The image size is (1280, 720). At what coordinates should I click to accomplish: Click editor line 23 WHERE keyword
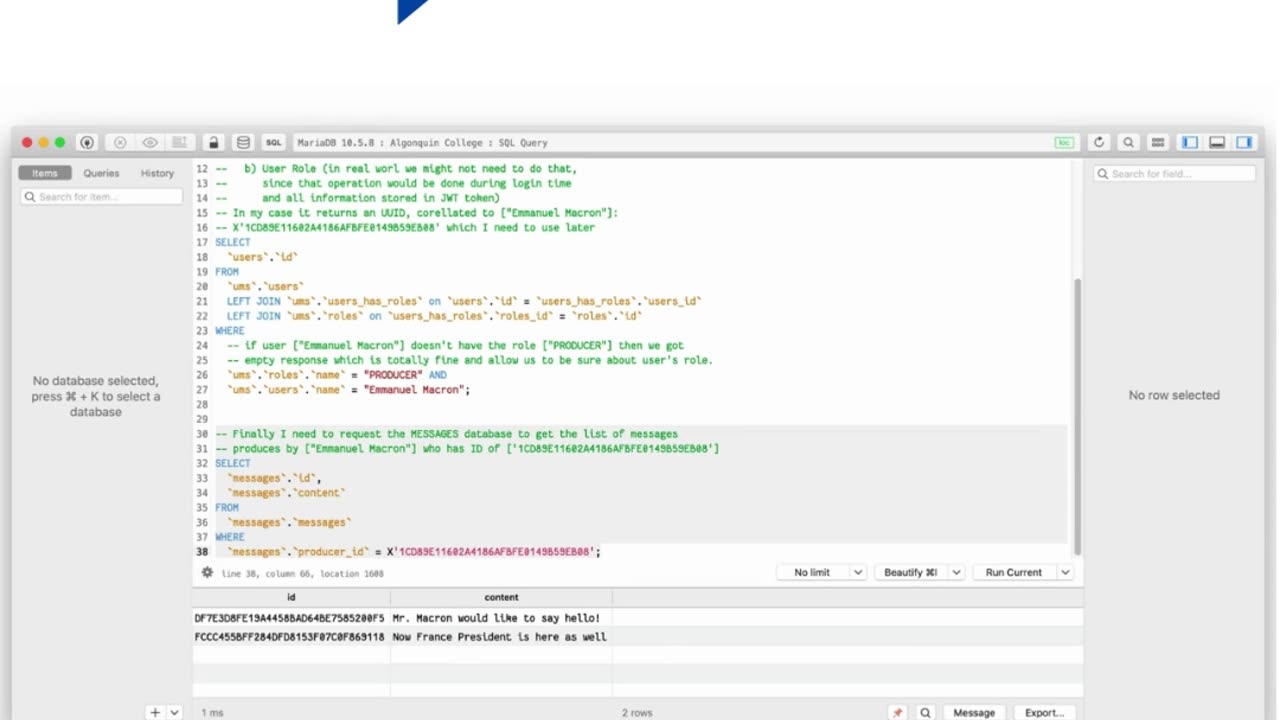click(230, 331)
